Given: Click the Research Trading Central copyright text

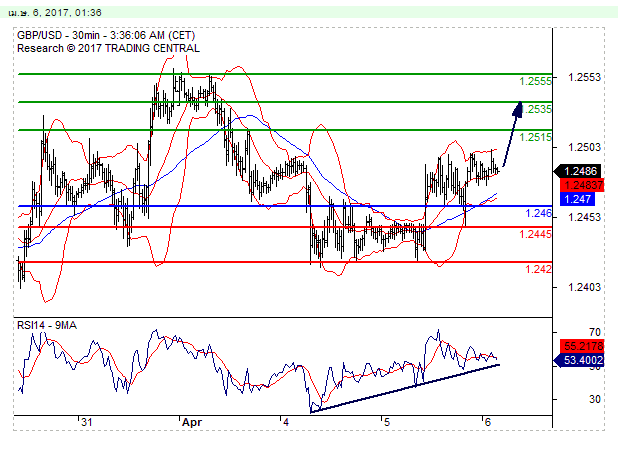Looking at the screenshot, I should (108, 47).
